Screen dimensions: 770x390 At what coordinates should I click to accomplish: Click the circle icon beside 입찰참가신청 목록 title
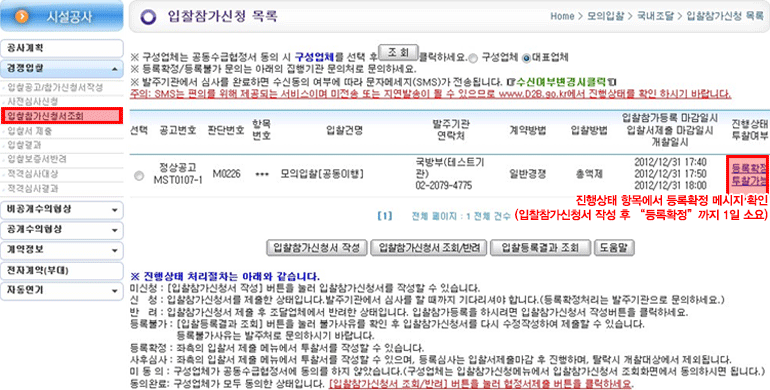click(x=148, y=17)
